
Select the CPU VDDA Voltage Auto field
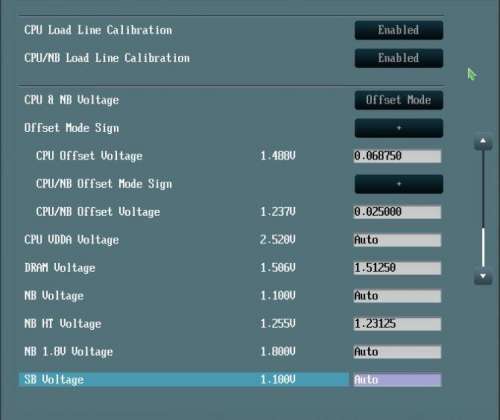click(x=397, y=240)
